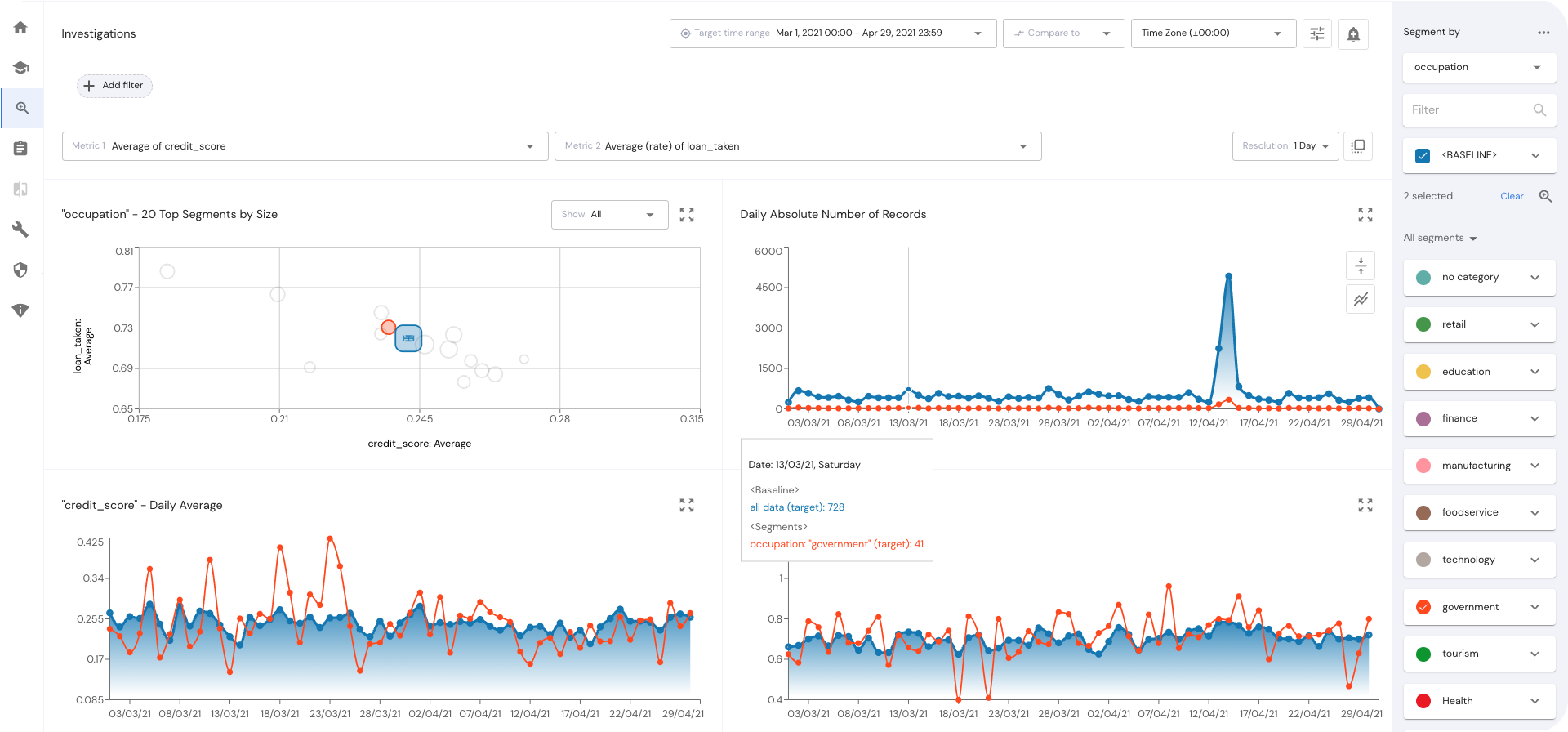Expand the tourism segment chevron

coord(1535,654)
